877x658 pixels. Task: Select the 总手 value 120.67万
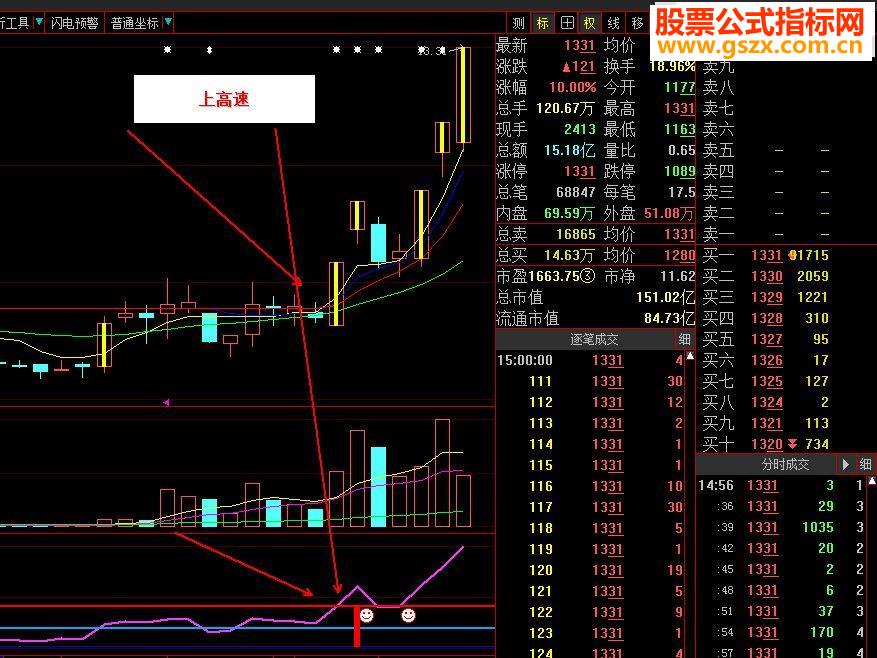pos(565,108)
